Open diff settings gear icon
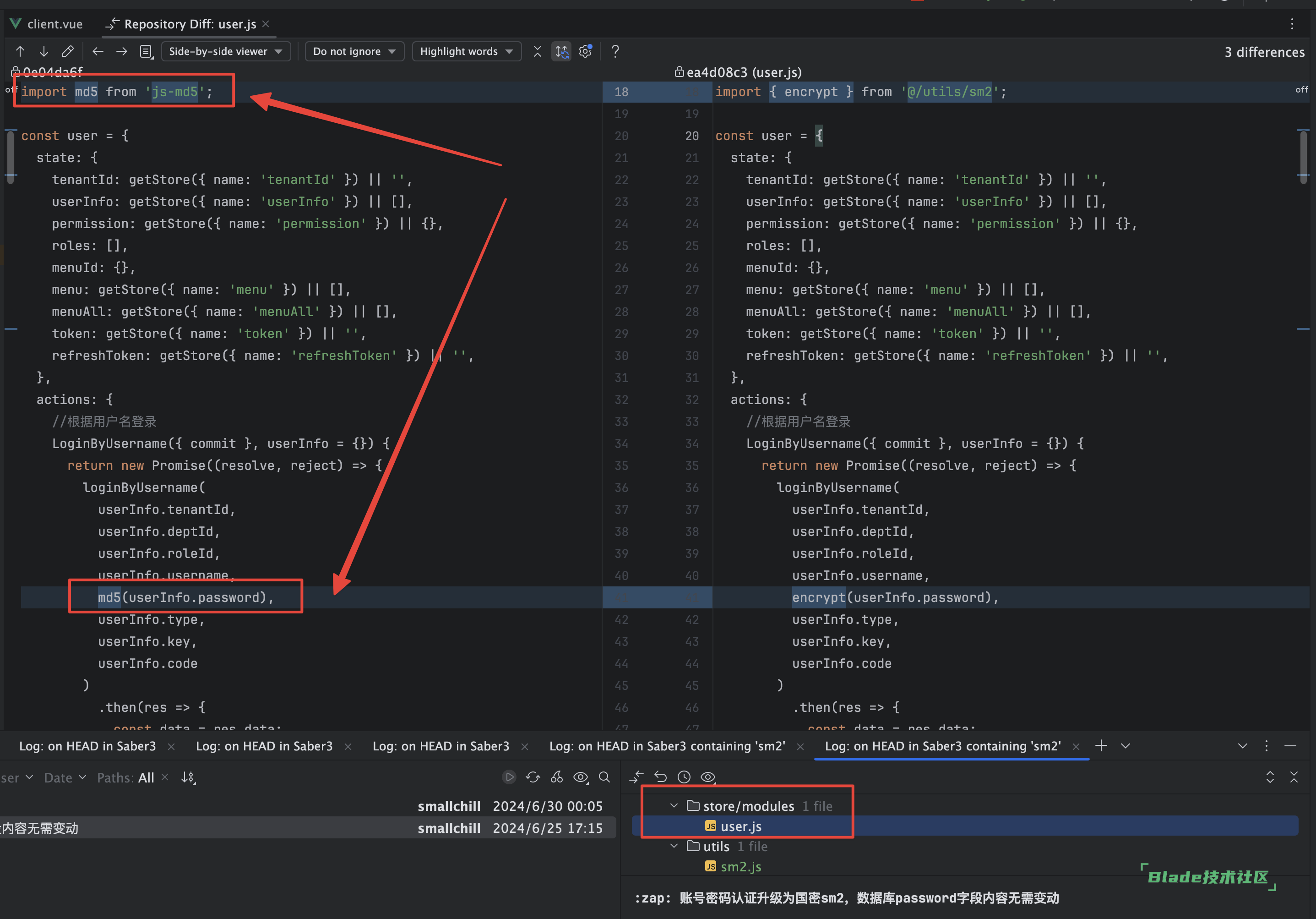 (x=585, y=52)
